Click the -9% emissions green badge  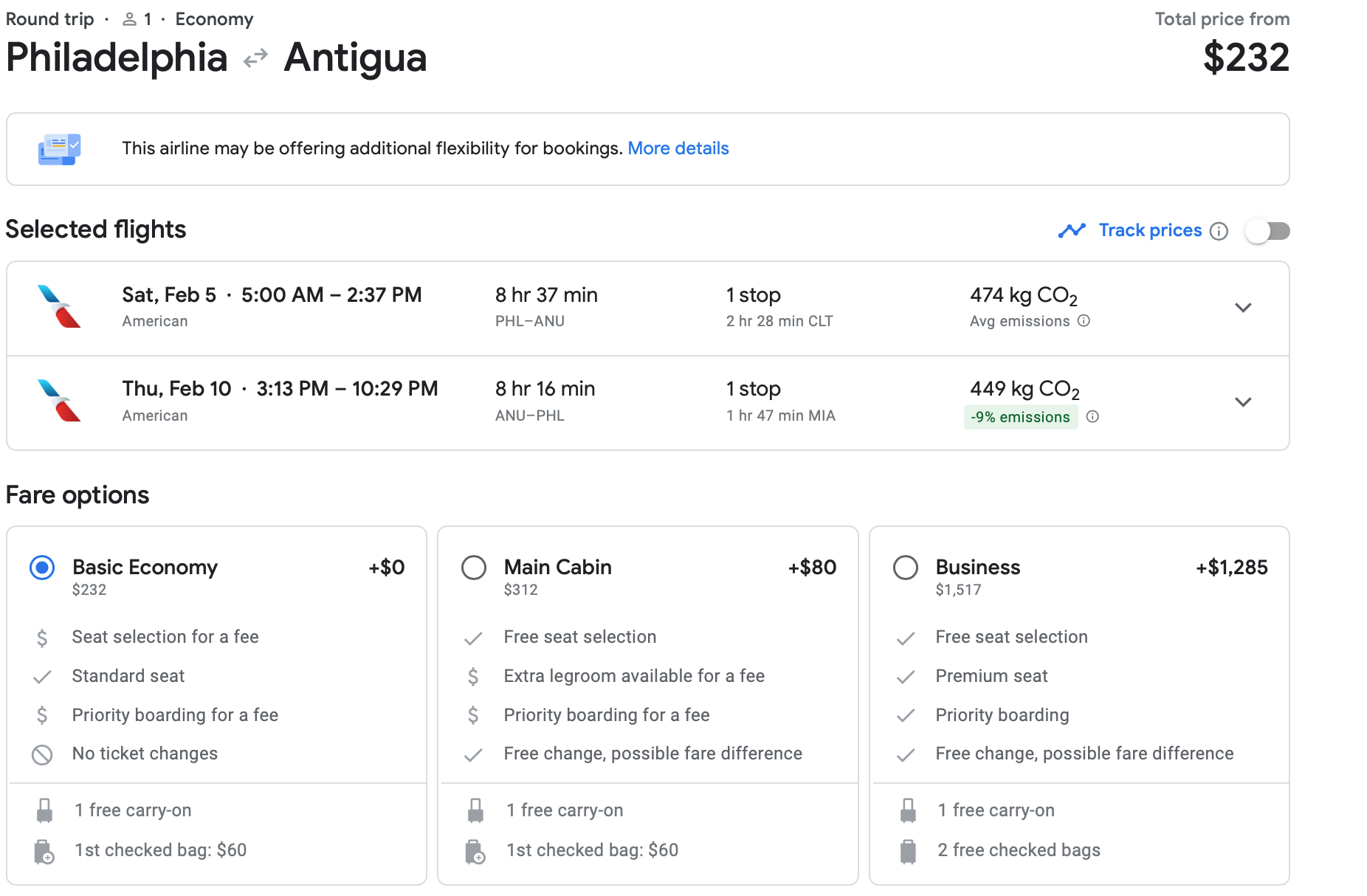1020,417
